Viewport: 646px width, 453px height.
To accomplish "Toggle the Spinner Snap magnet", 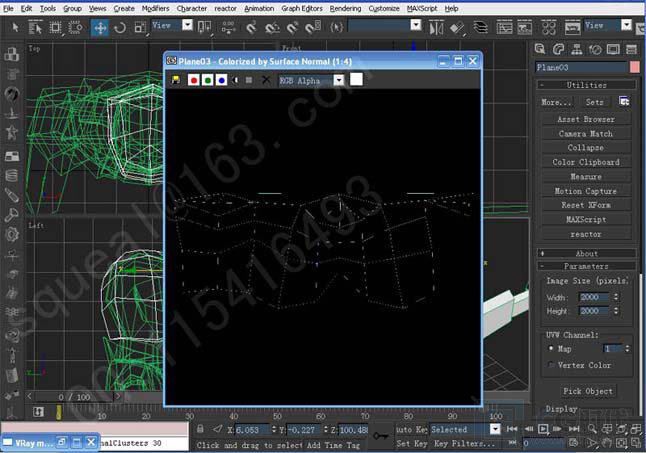I will pos(313,28).
